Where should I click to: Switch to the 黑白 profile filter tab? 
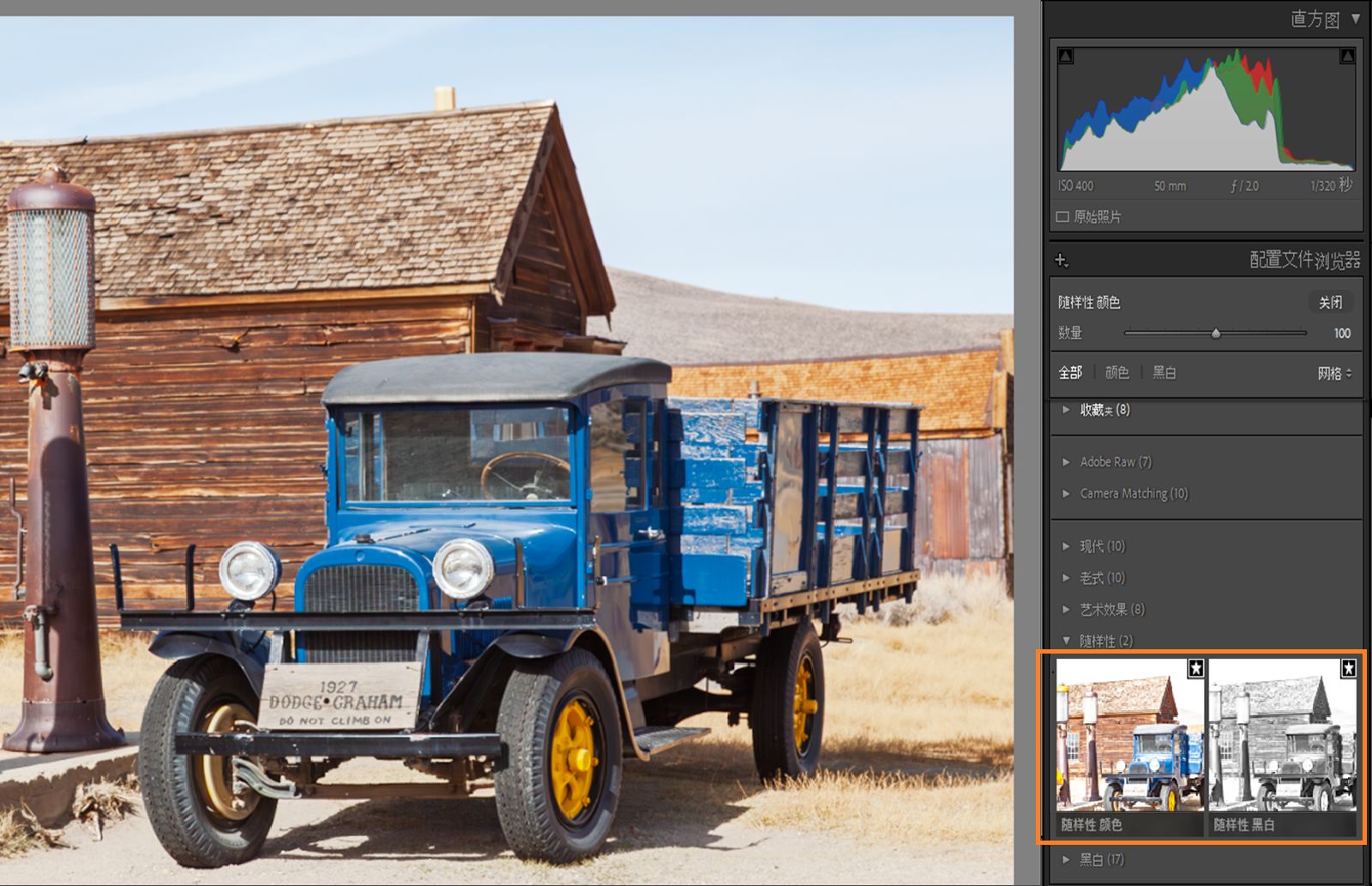tap(1164, 372)
